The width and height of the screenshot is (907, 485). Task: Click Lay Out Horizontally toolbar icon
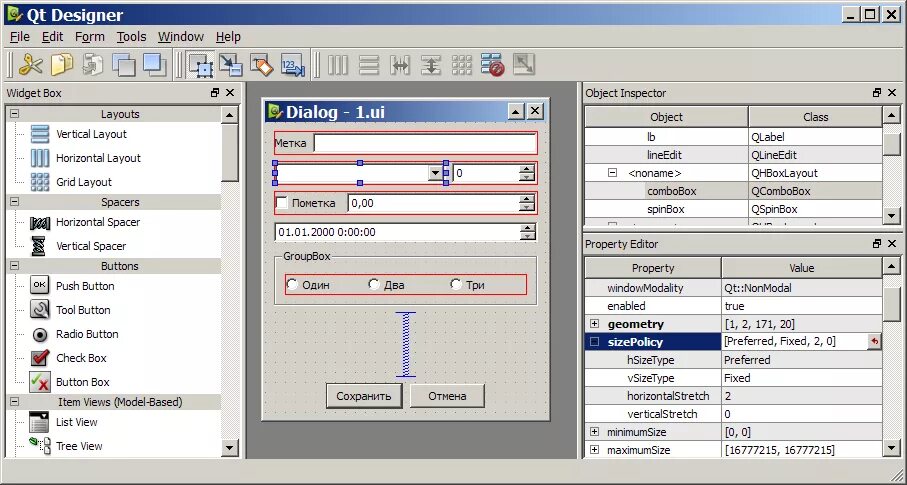338,64
